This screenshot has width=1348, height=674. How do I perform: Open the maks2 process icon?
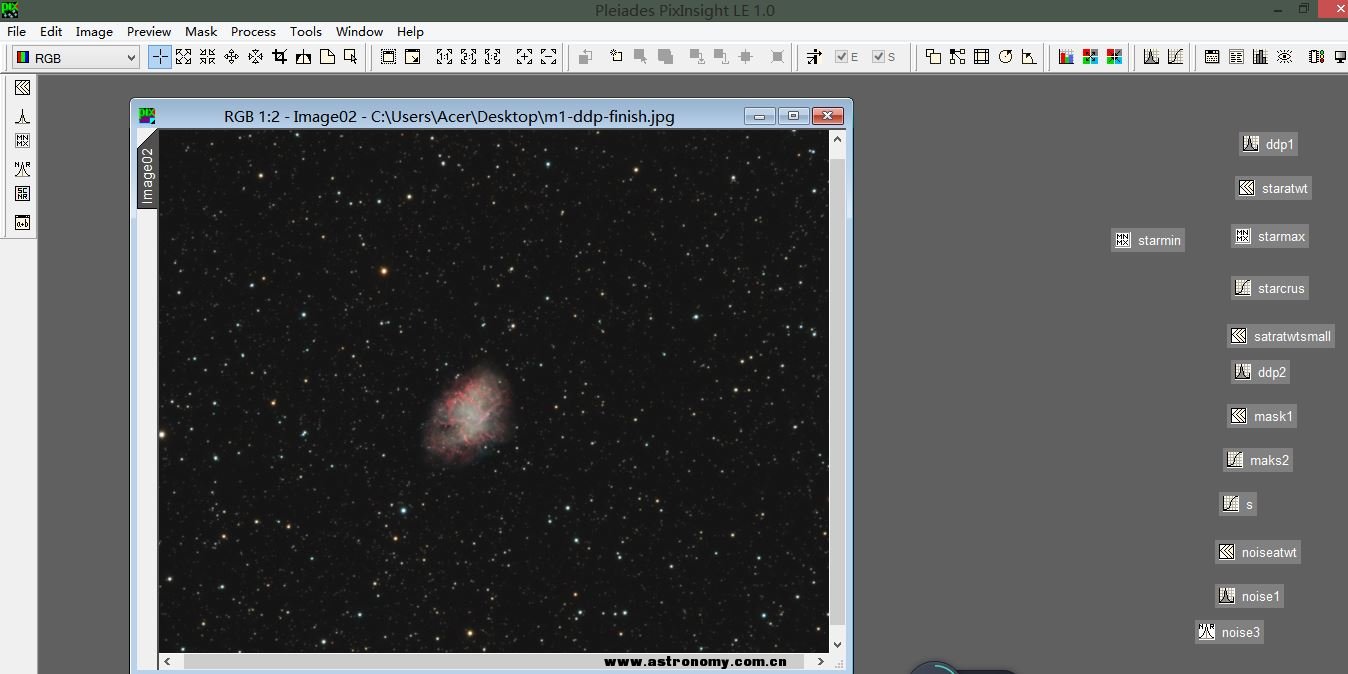pyautogui.click(x=1258, y=460)
